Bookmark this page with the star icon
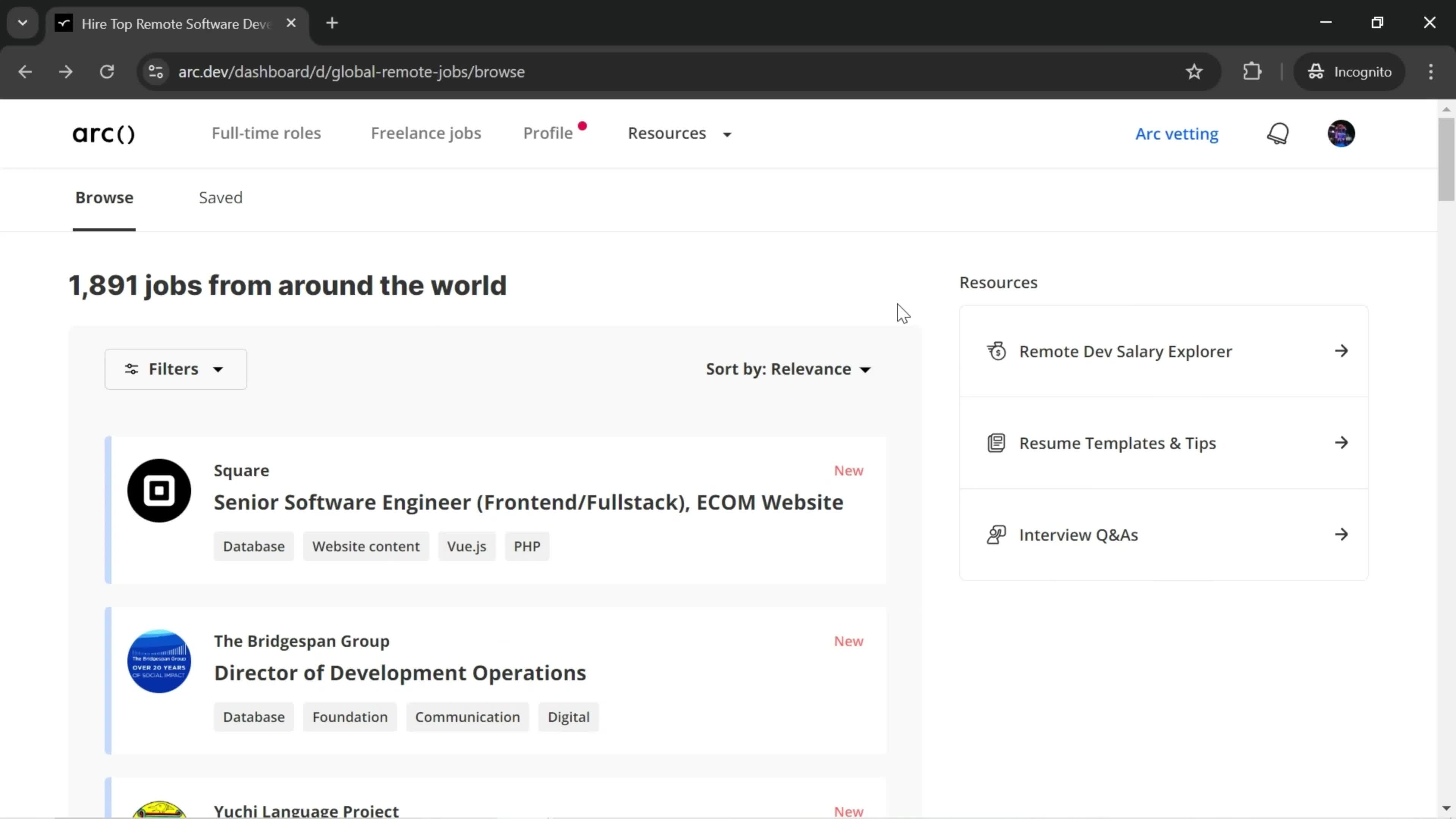Viewport: 1456px width, 819px height. tap(1194, 72)
